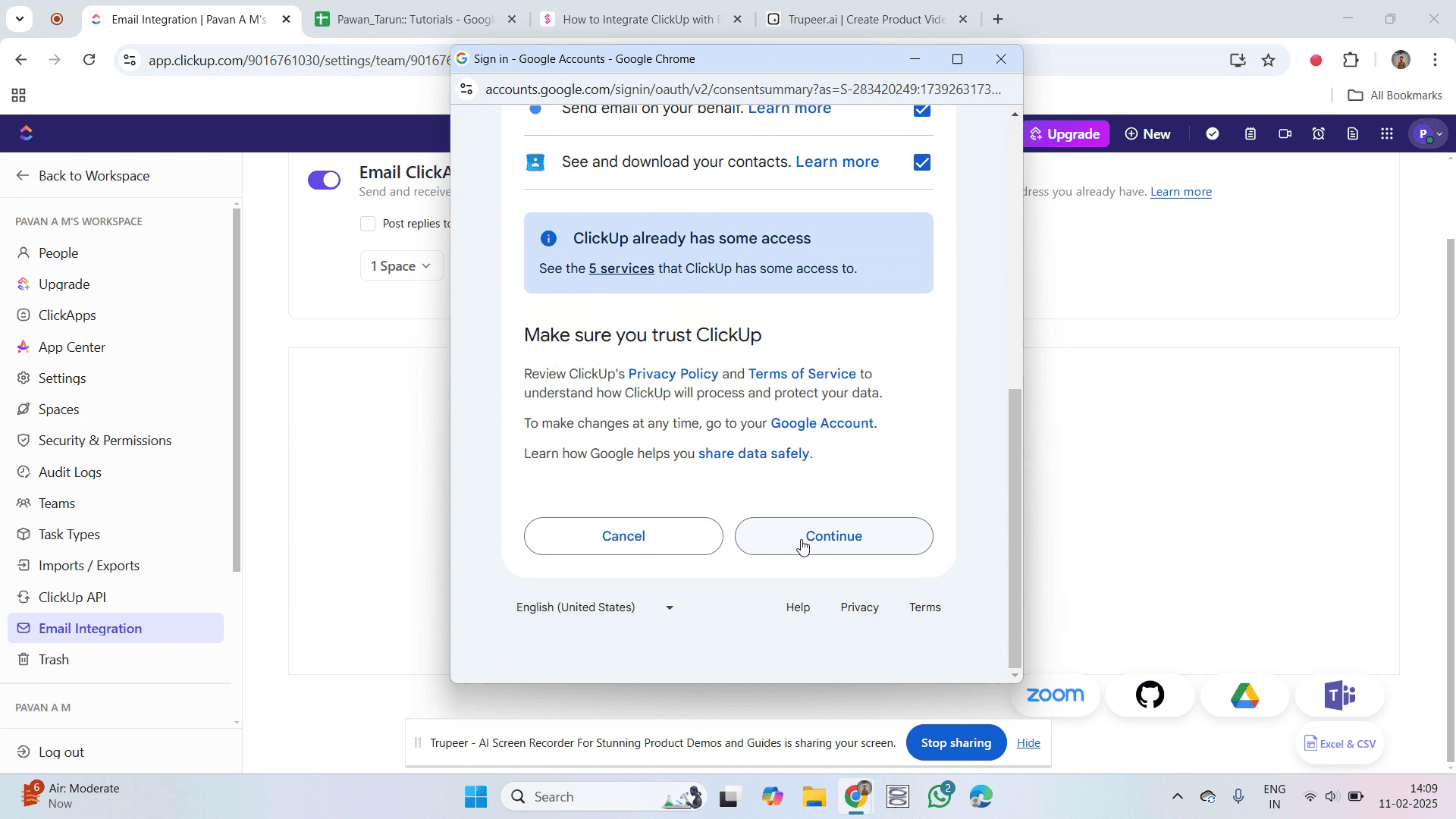Open the quick action checkmark icon
Image resolution: width=1456 pixels, height=819 pixels.
tap(1213, 134)
